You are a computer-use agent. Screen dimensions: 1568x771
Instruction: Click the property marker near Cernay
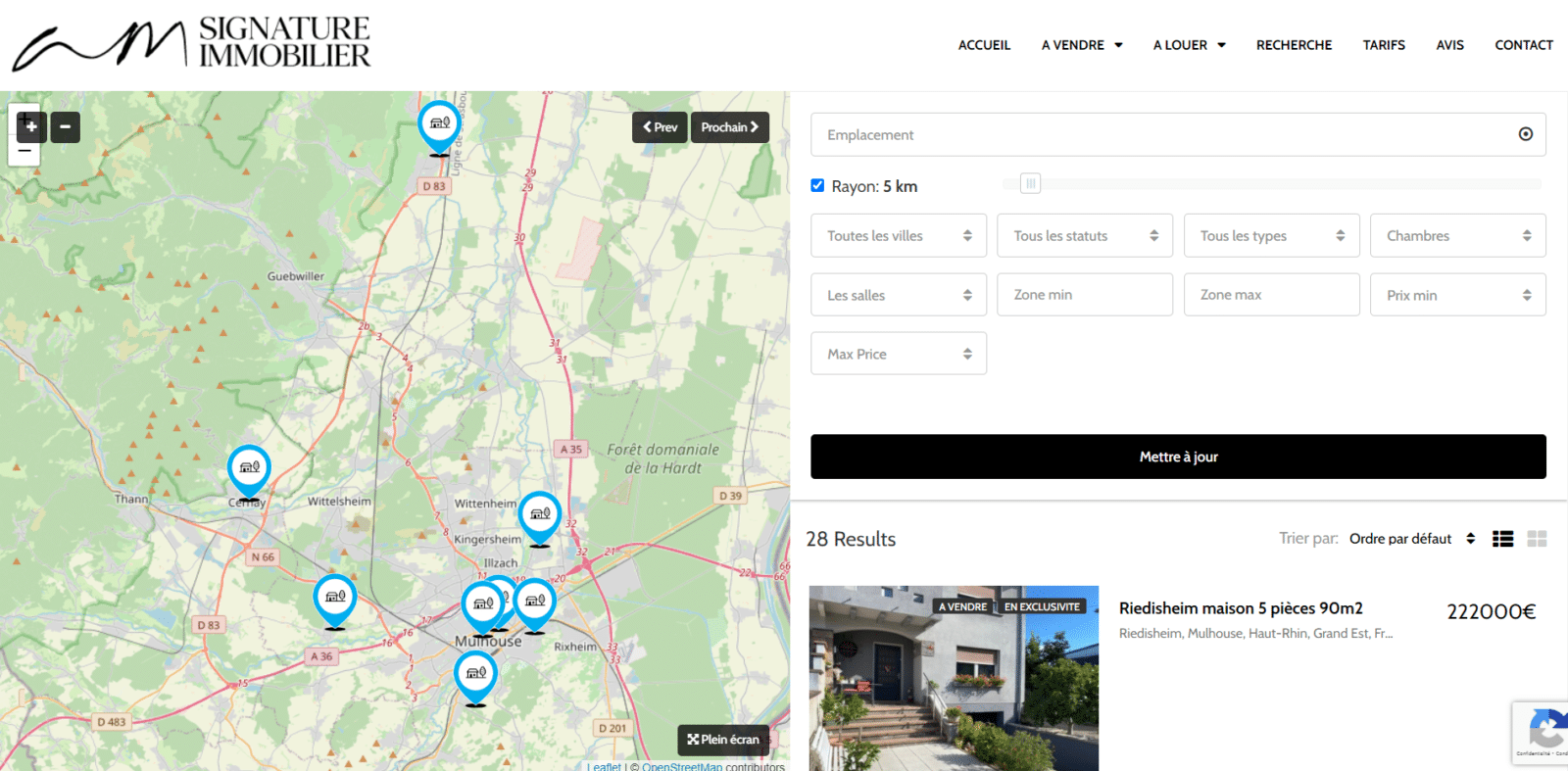[x=249, y=468]
